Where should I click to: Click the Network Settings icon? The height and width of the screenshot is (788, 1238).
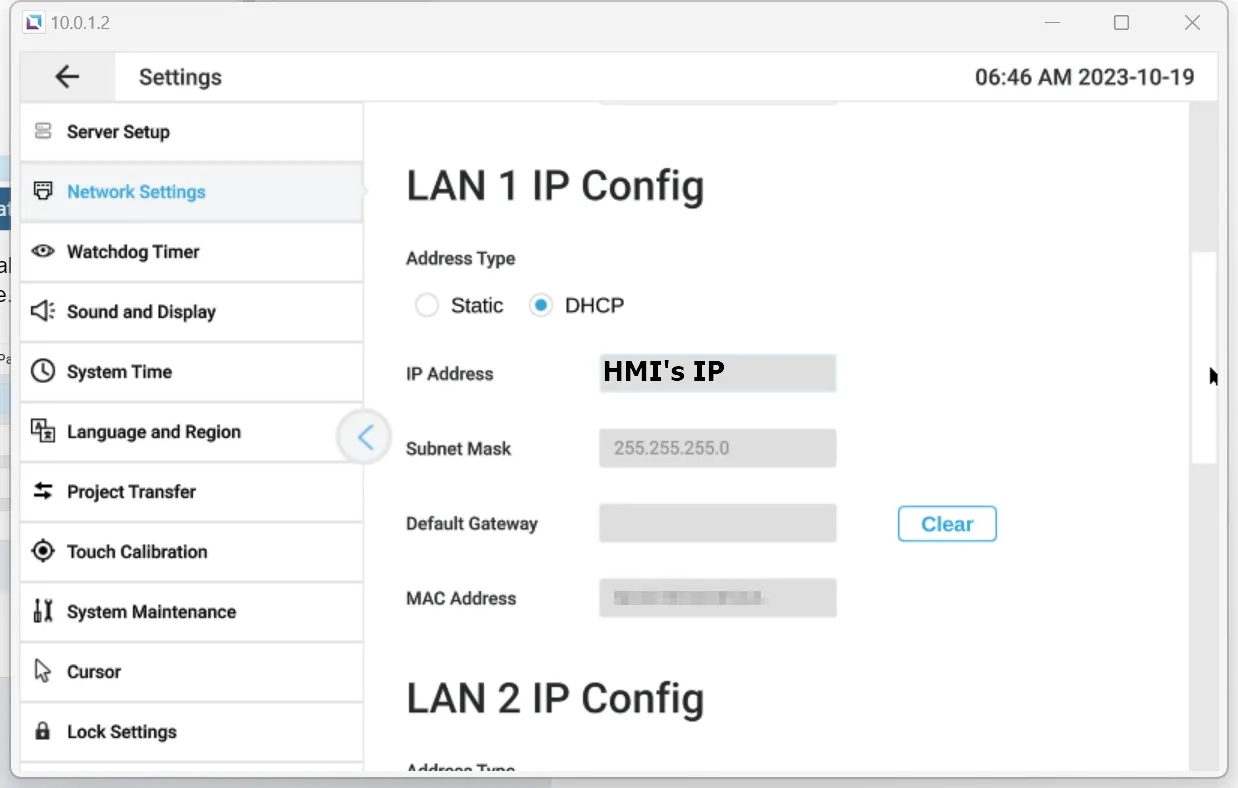pyautogui.click(x=43, y=191)
